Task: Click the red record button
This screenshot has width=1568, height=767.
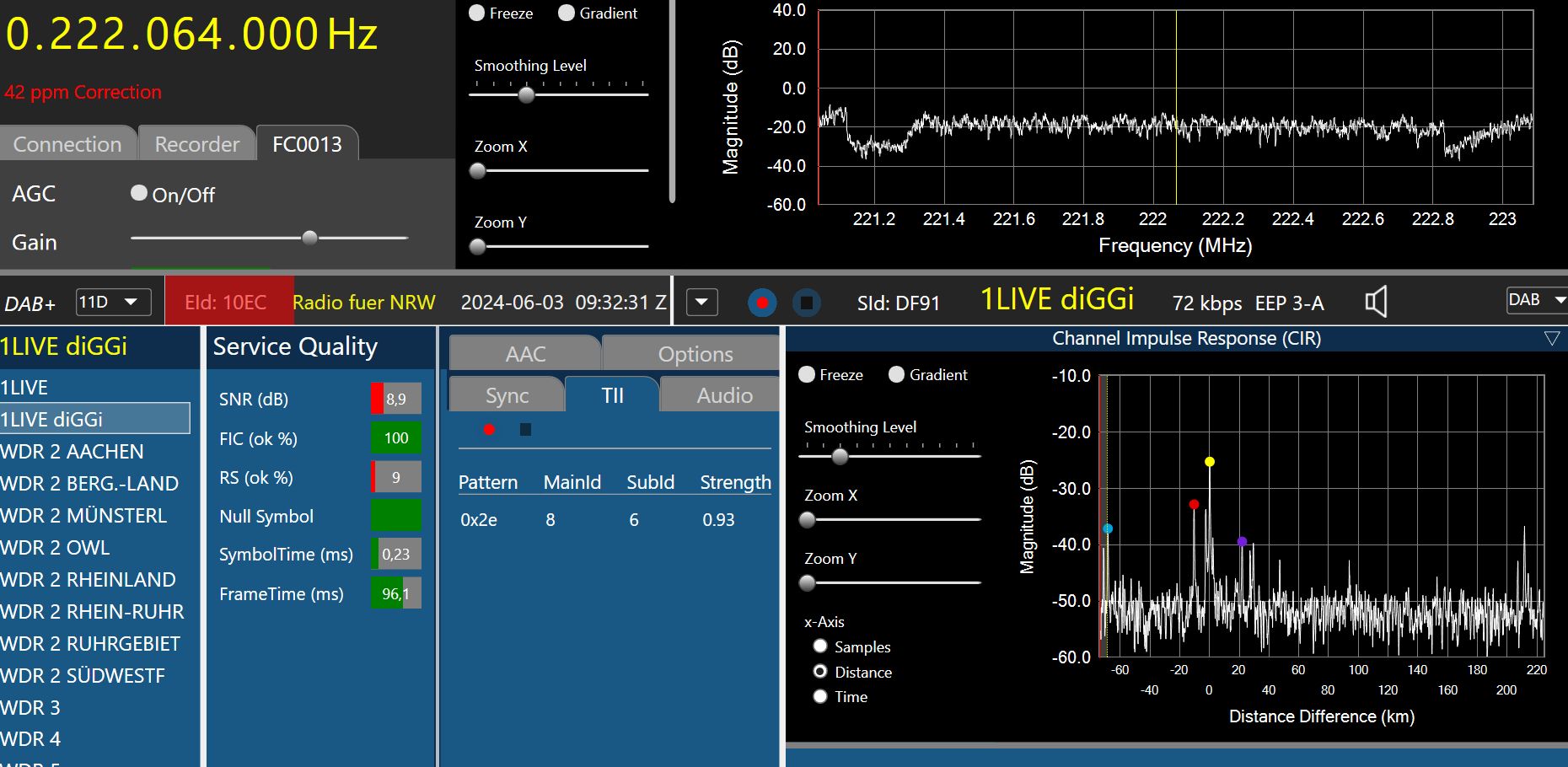Action: pyautogui.click(x=762, y=303)
